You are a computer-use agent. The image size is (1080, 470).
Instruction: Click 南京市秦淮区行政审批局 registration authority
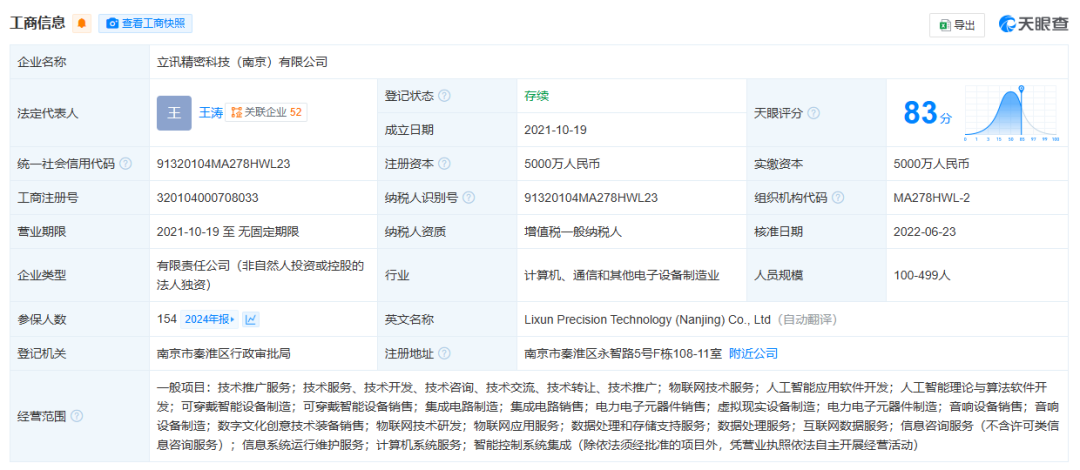[224, 354]
